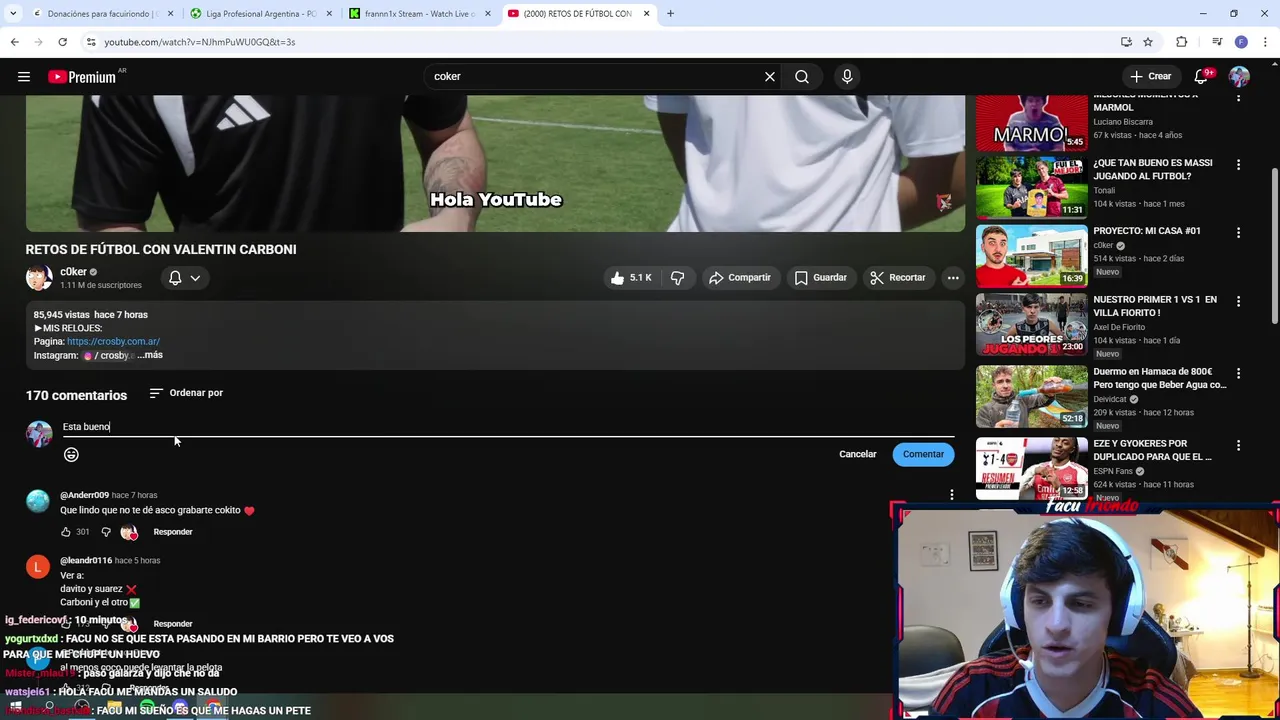Go back with the browser back arrow
The height and width of the screenshot is (720, 1280).
click(x=14, y=42)
